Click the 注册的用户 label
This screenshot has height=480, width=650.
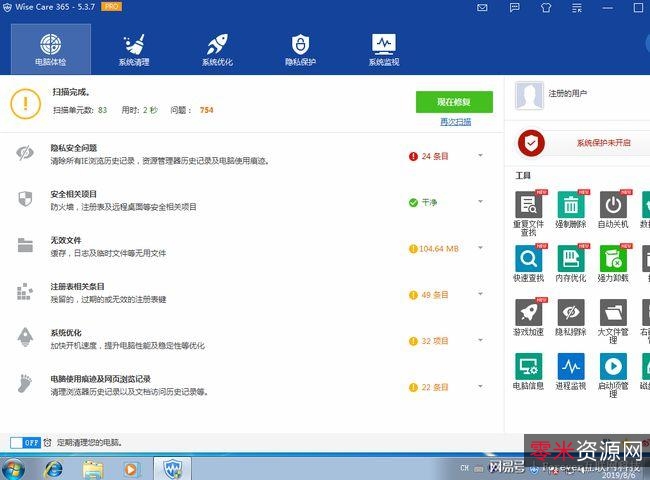(568, 94)
